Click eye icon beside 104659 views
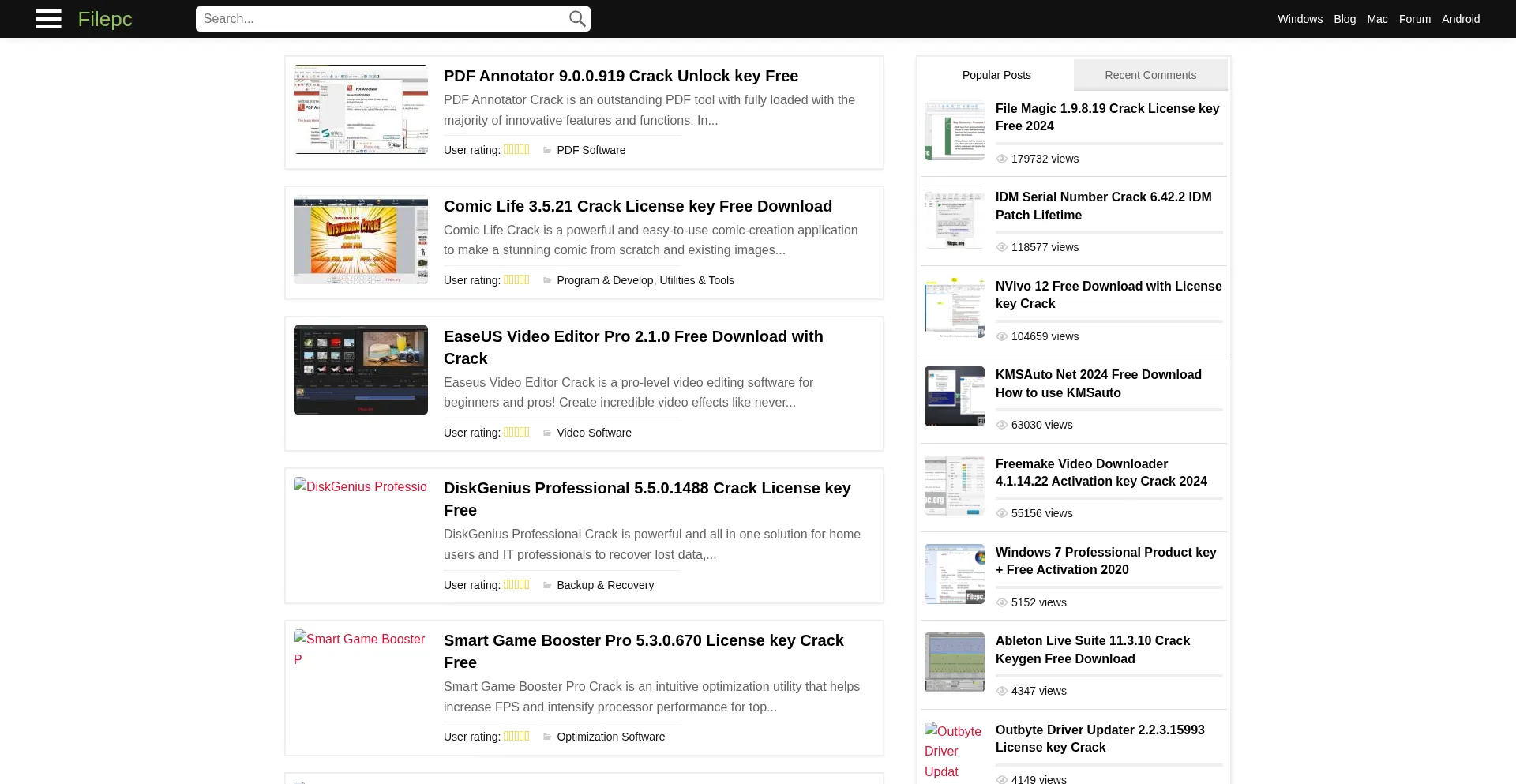Screen dimensions: 1516x784 tap(1002, 336)
